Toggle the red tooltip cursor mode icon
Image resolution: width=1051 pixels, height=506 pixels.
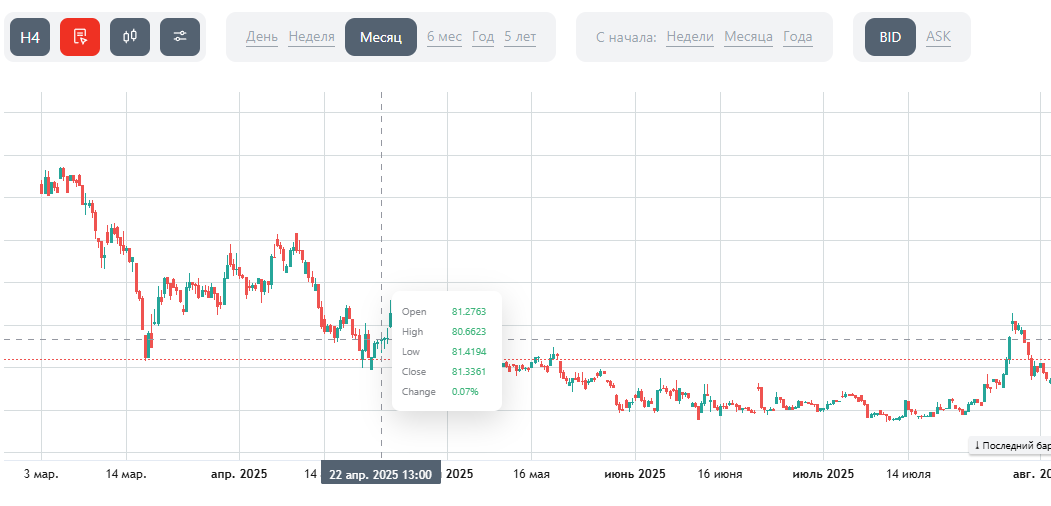(80, 37)
